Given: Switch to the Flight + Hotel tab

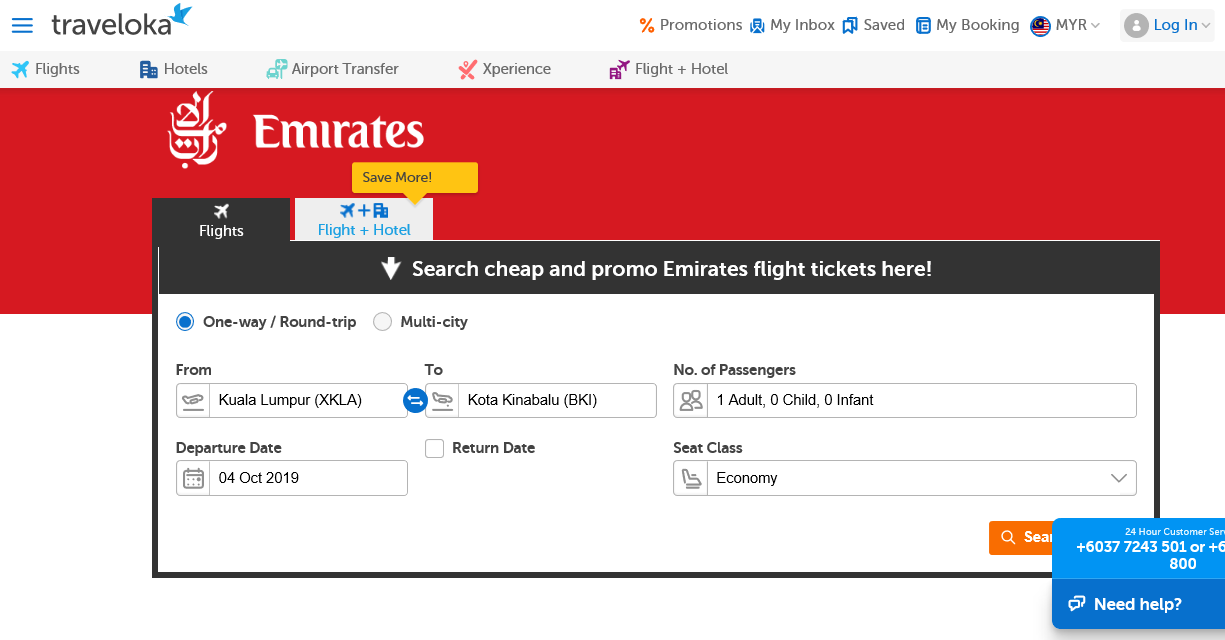Looking at the screenshot, I should [364, 220].
